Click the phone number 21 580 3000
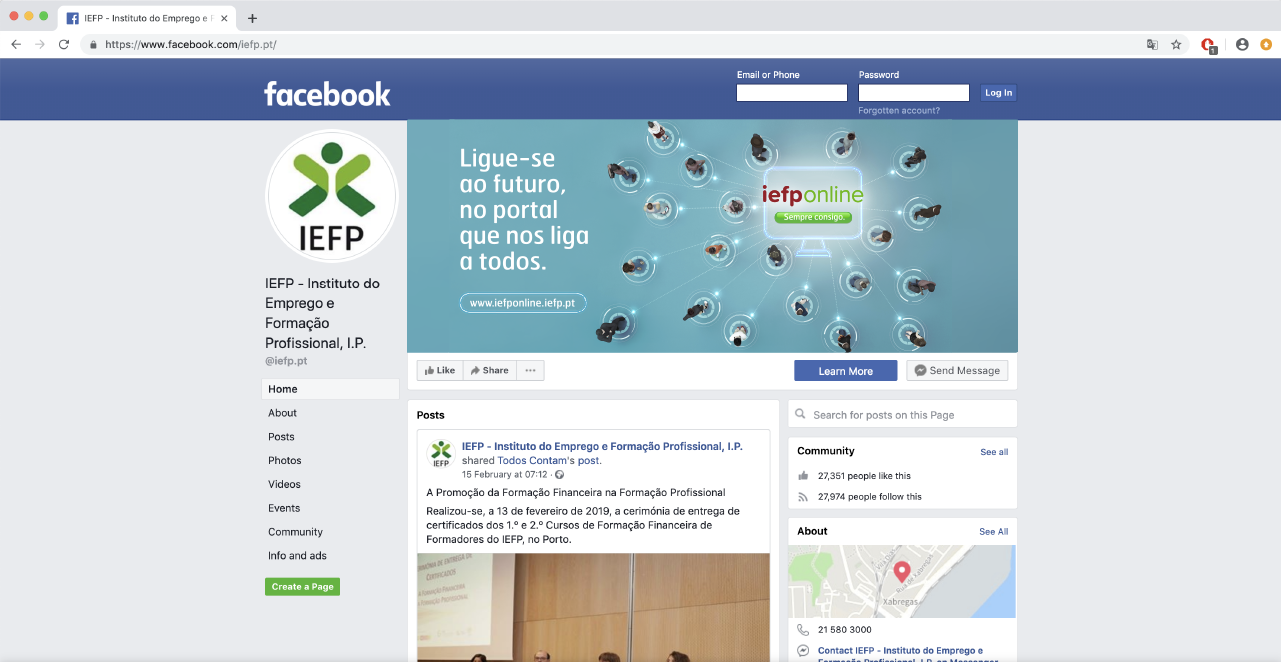The width and height of the screenshot is (1281, 663). click(x=845, y=630)
